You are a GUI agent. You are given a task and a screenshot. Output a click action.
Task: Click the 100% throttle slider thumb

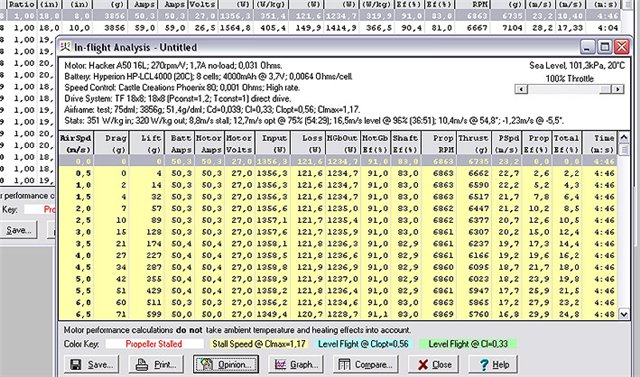point(606,89)
